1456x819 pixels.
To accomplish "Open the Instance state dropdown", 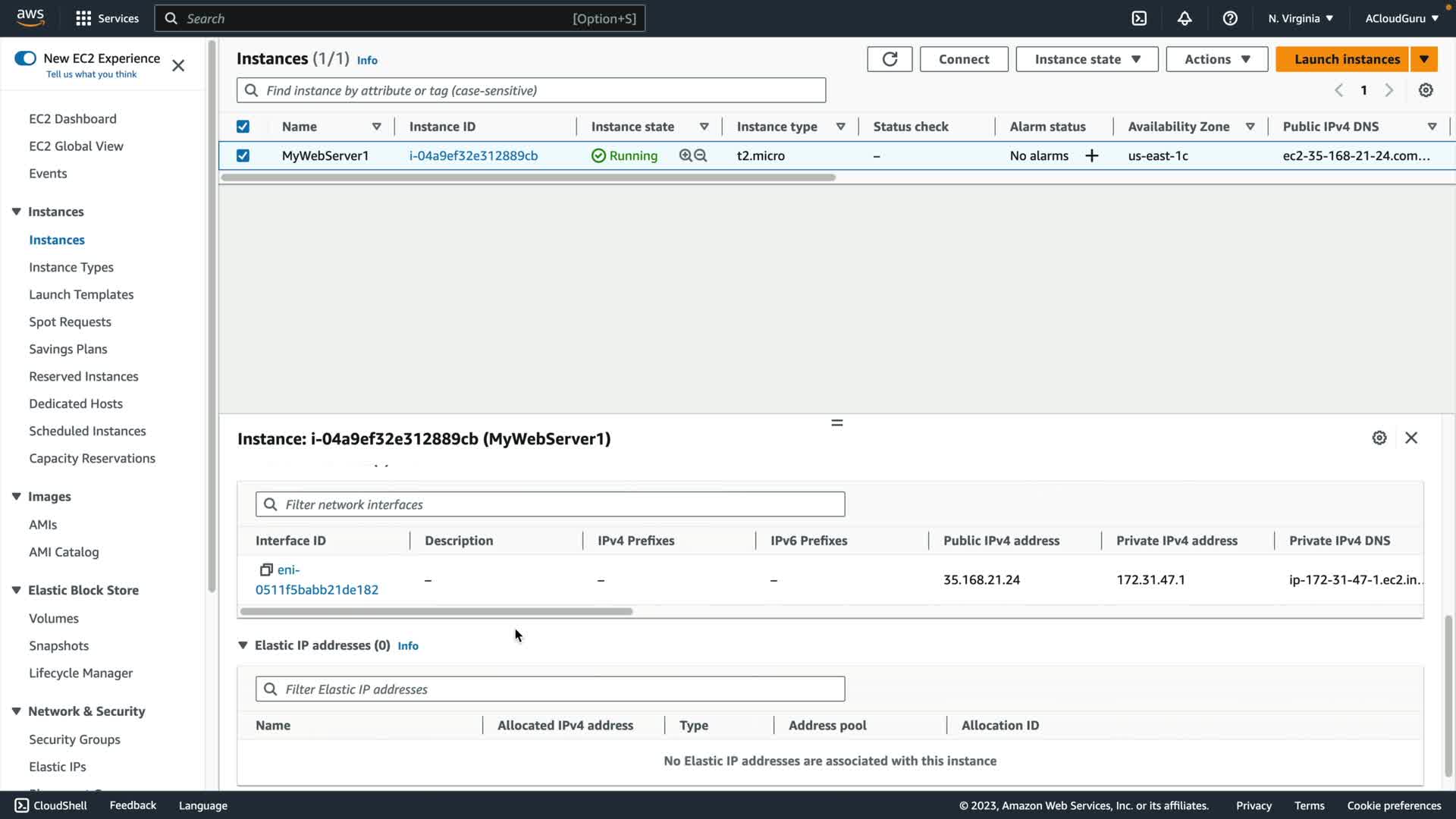I will 1087,59.
